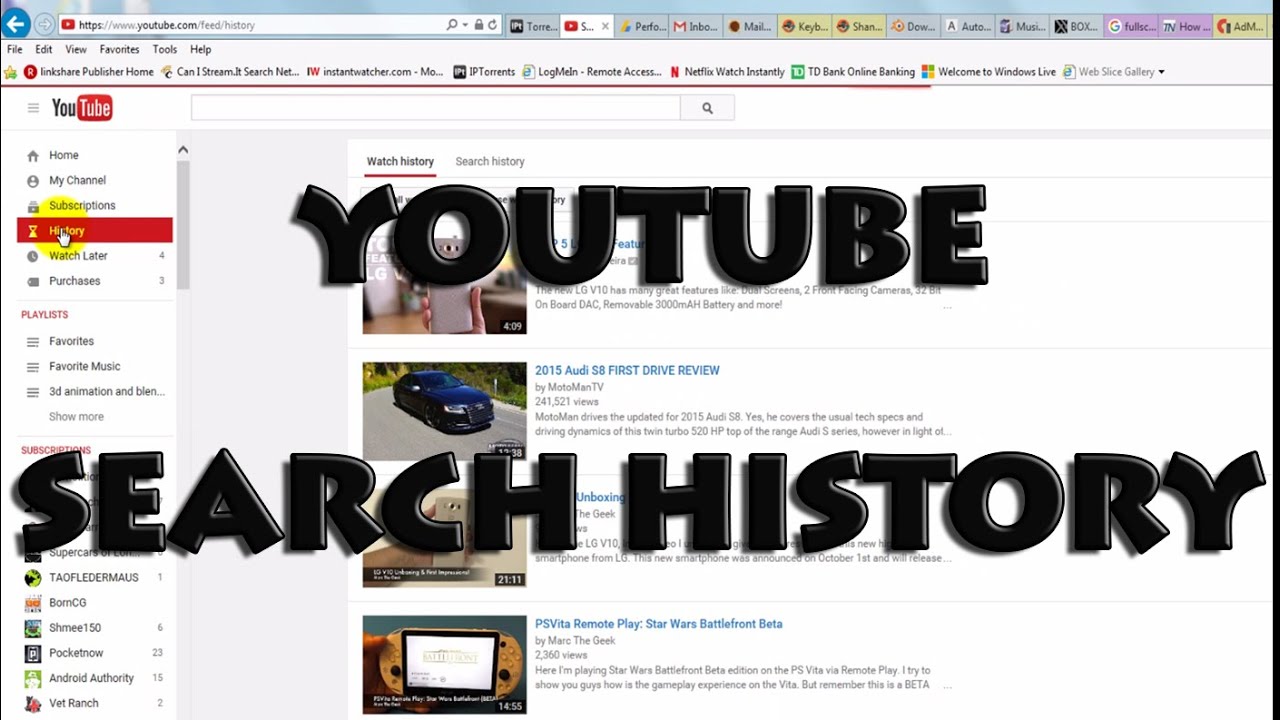Click the lock security icon in address bar
The image size is (1280, 720).
click(479, 25)
